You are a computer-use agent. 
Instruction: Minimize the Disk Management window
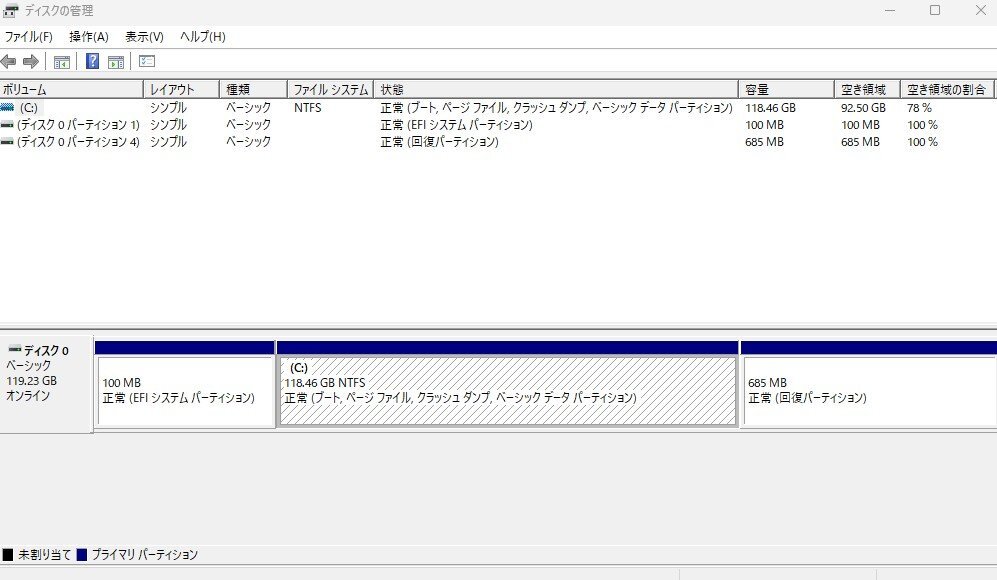pyautogui.click(x=890, y=10)
